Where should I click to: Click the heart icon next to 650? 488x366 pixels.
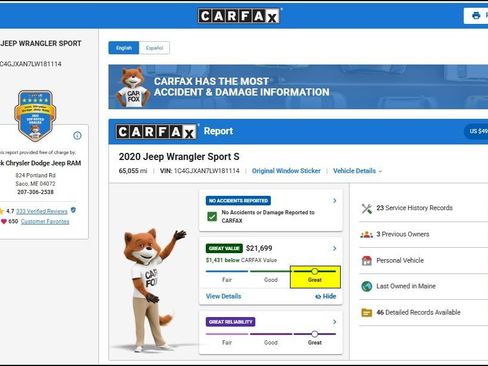pyautogui.click(x=4, y=221)
